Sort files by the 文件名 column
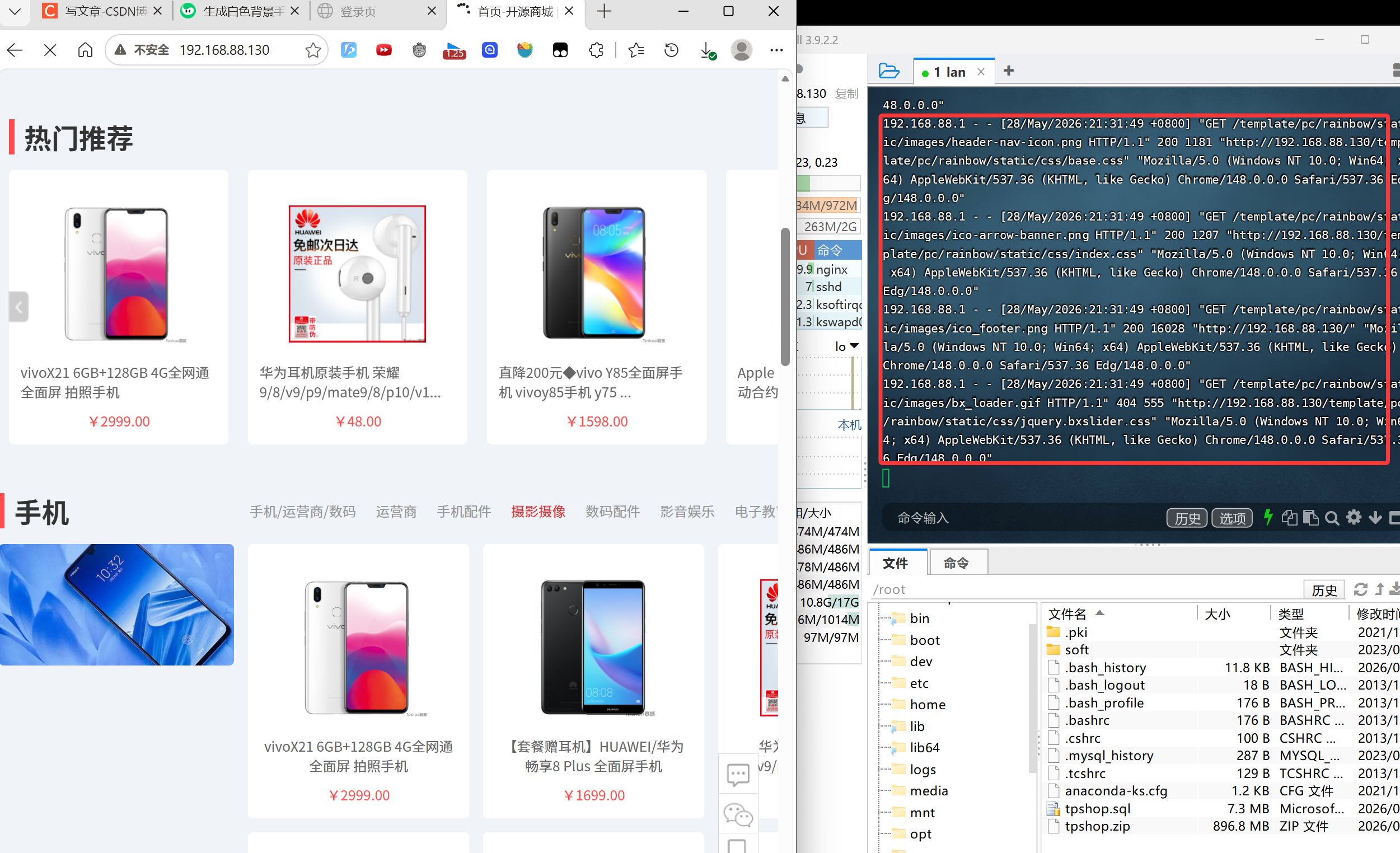Screen dimensions: 1400x853 point(1067,614)
